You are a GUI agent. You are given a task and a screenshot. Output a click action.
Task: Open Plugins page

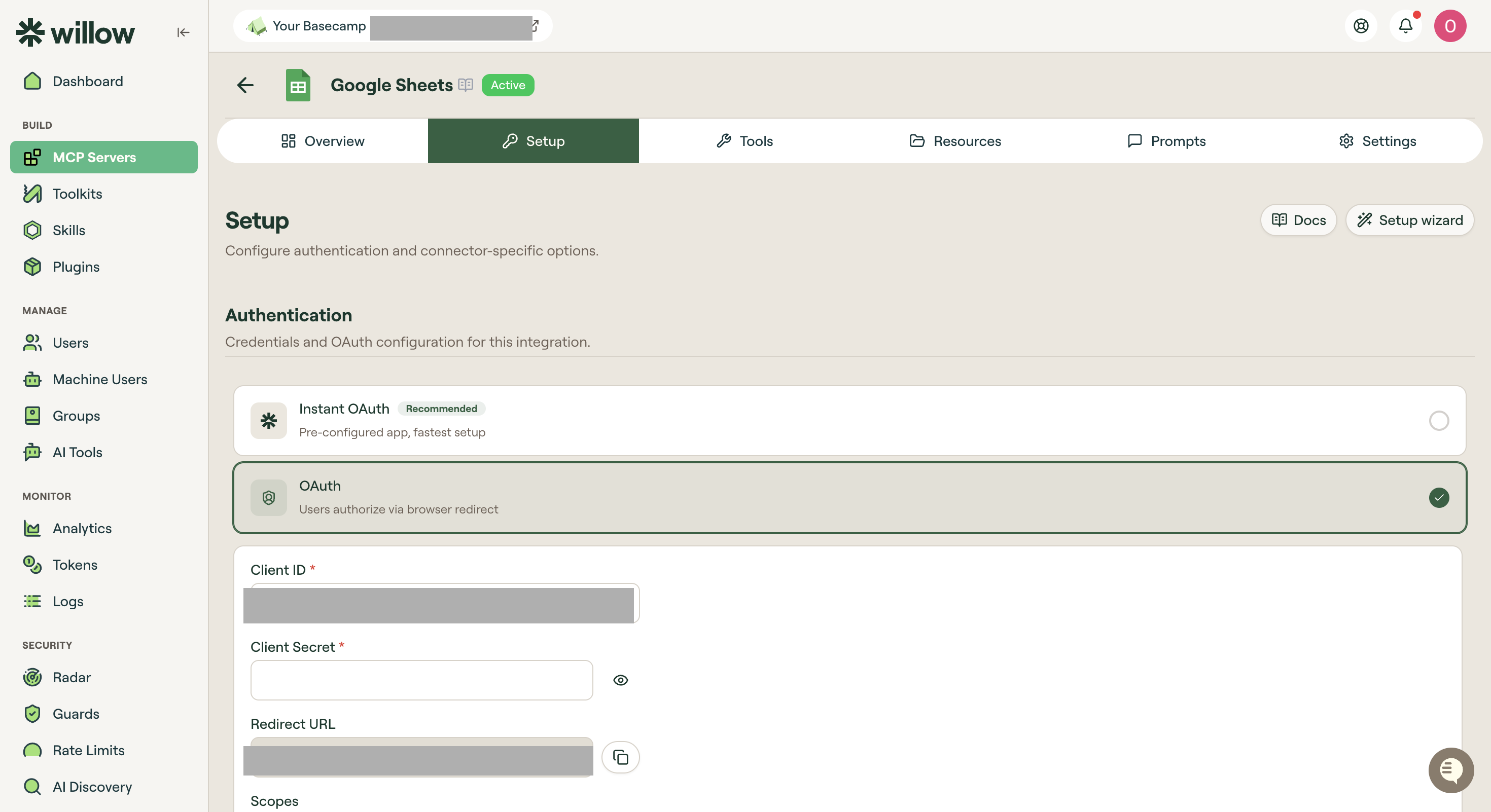pyautogui.click(x=104, y=267)
